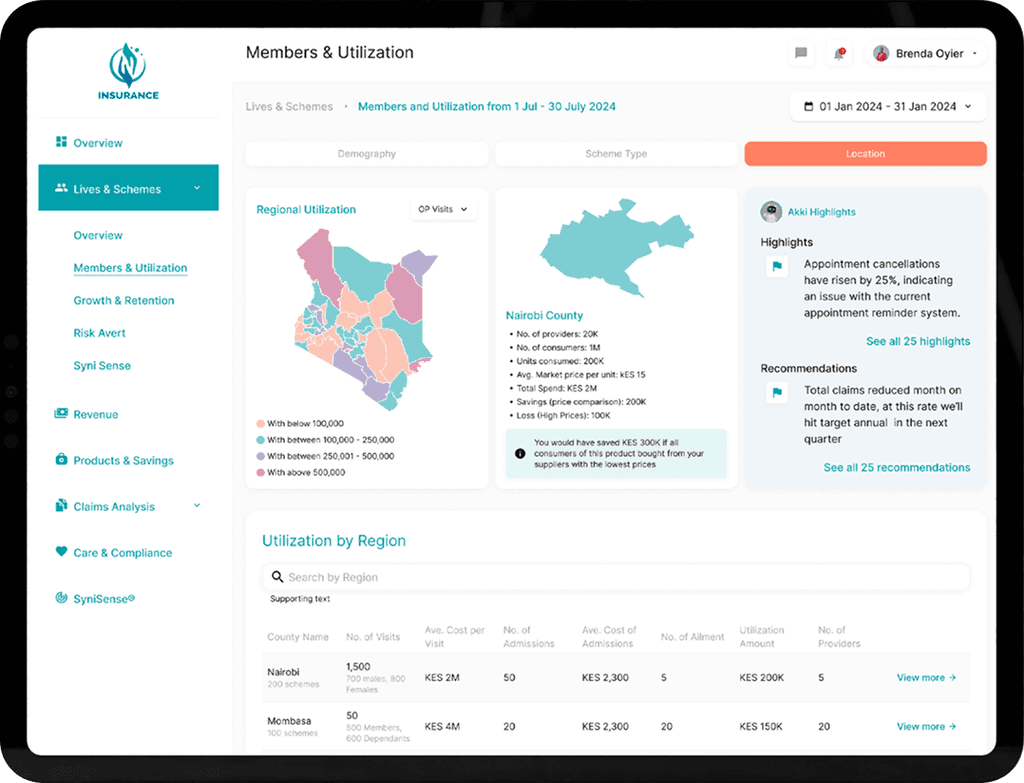Click the SyniSense spiral icon

(x=61, y=598)
